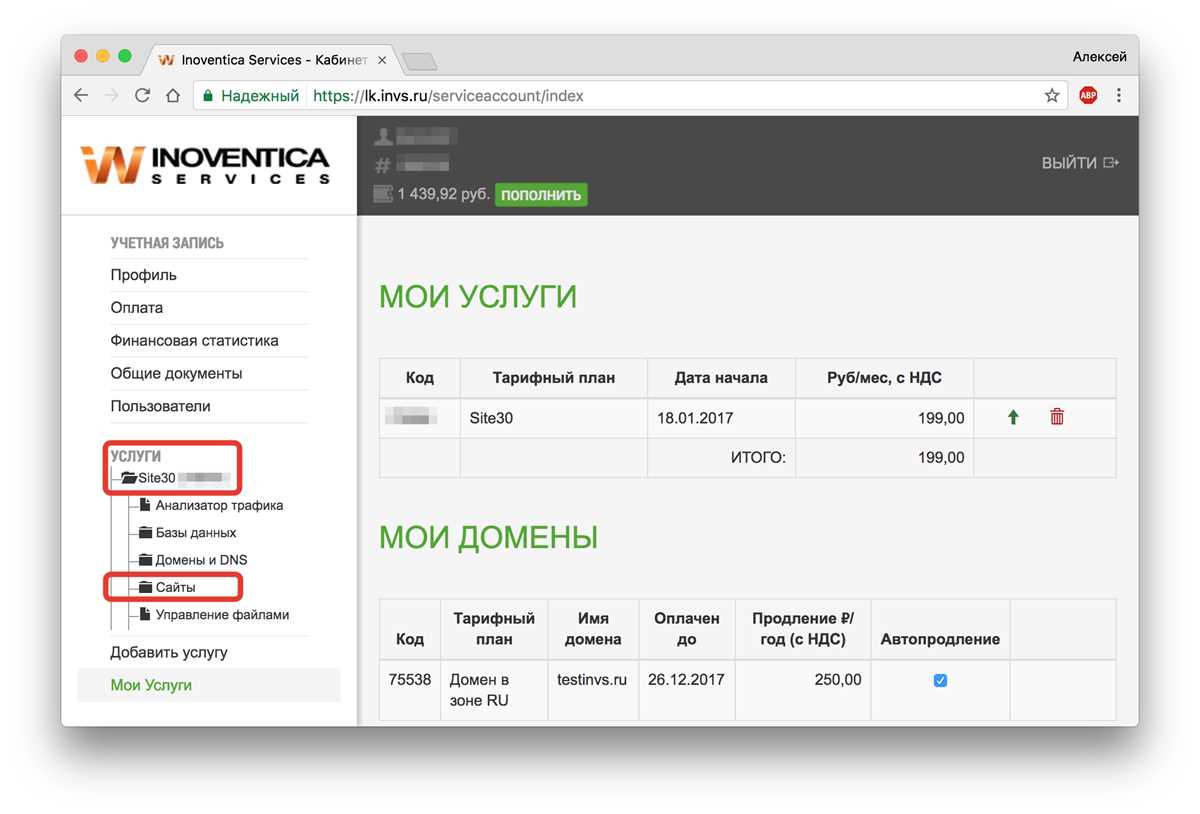
Task: Click the secure padlock icon in the address bar
Action: [208, 96]
